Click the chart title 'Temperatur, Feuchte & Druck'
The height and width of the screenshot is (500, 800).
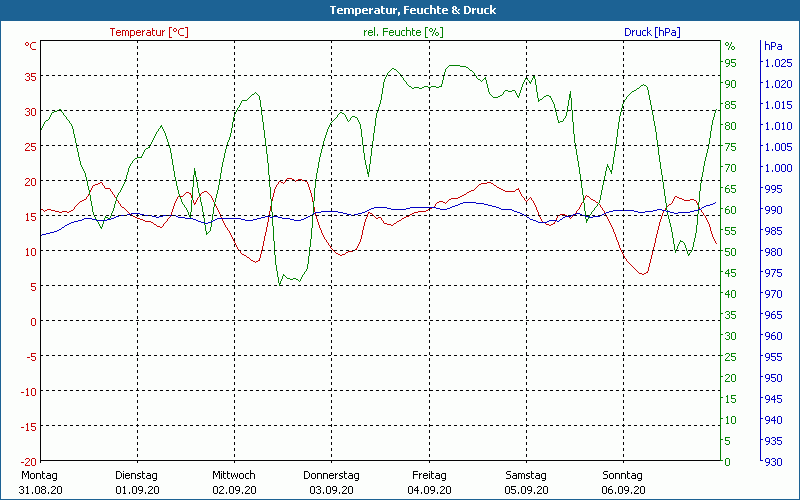(399, 10)
